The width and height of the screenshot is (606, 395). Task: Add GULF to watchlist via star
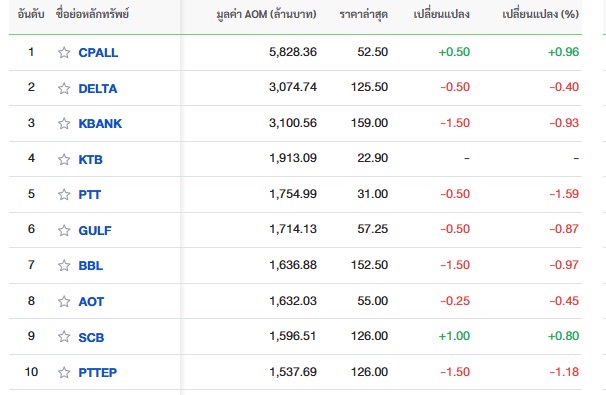pyautogui.click(x=64, y=230)
